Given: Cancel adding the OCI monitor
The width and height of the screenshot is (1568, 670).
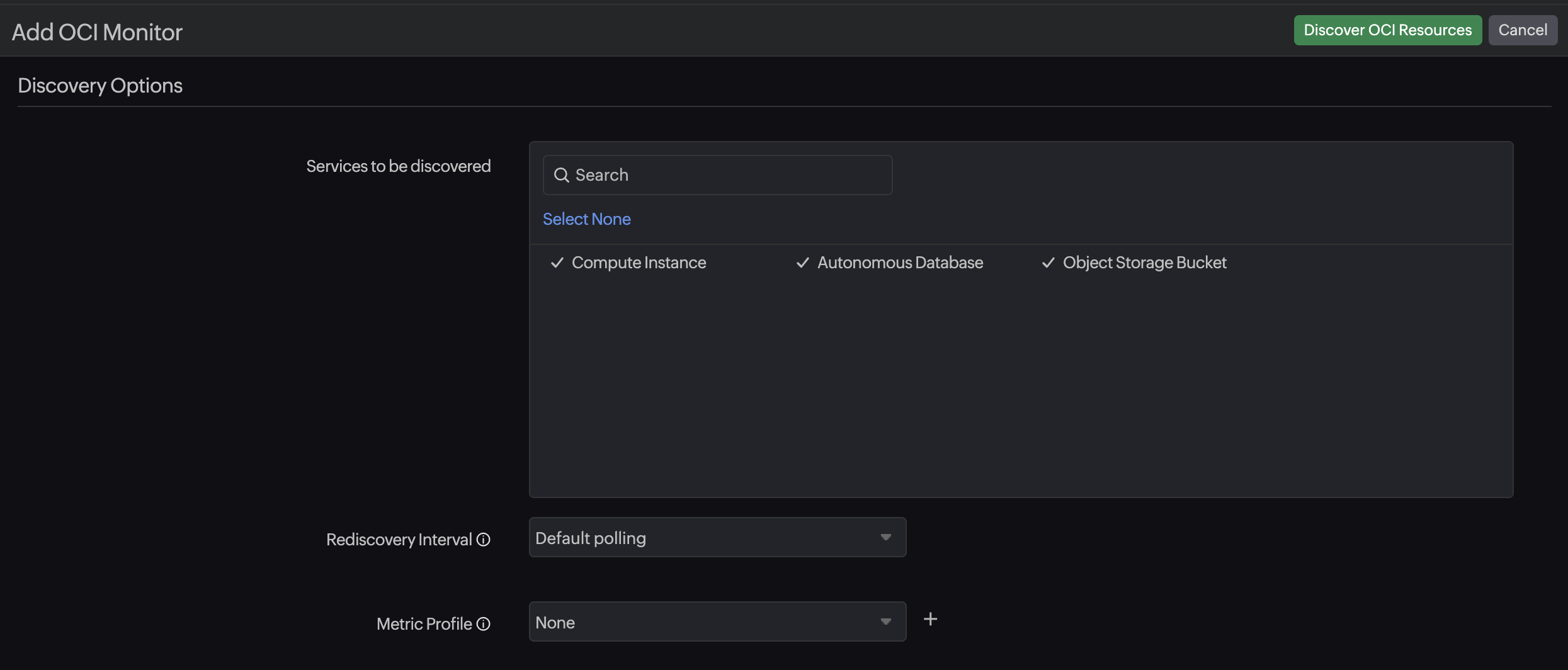Looking at the screenshot, I should (x=1522, y=30).
